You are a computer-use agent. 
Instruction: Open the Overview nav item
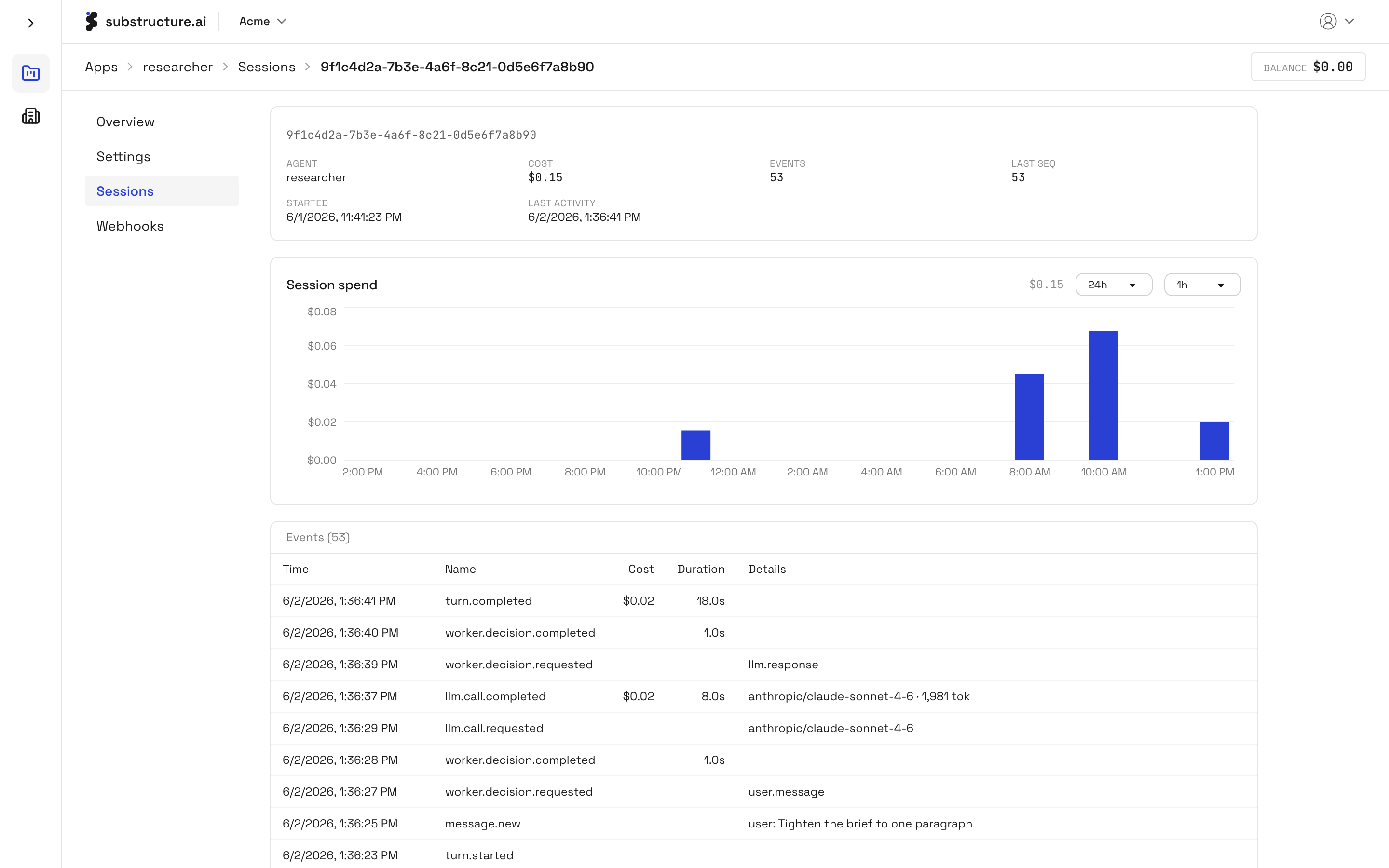162,122
